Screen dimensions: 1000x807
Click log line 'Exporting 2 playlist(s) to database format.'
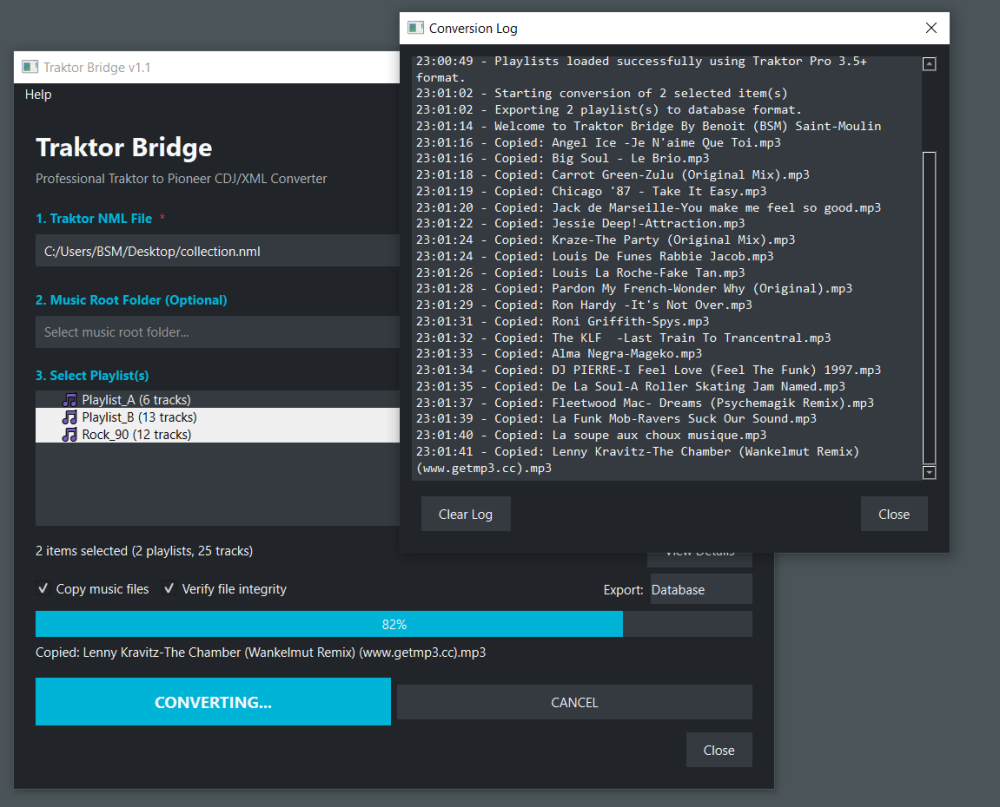coord(609,110)
